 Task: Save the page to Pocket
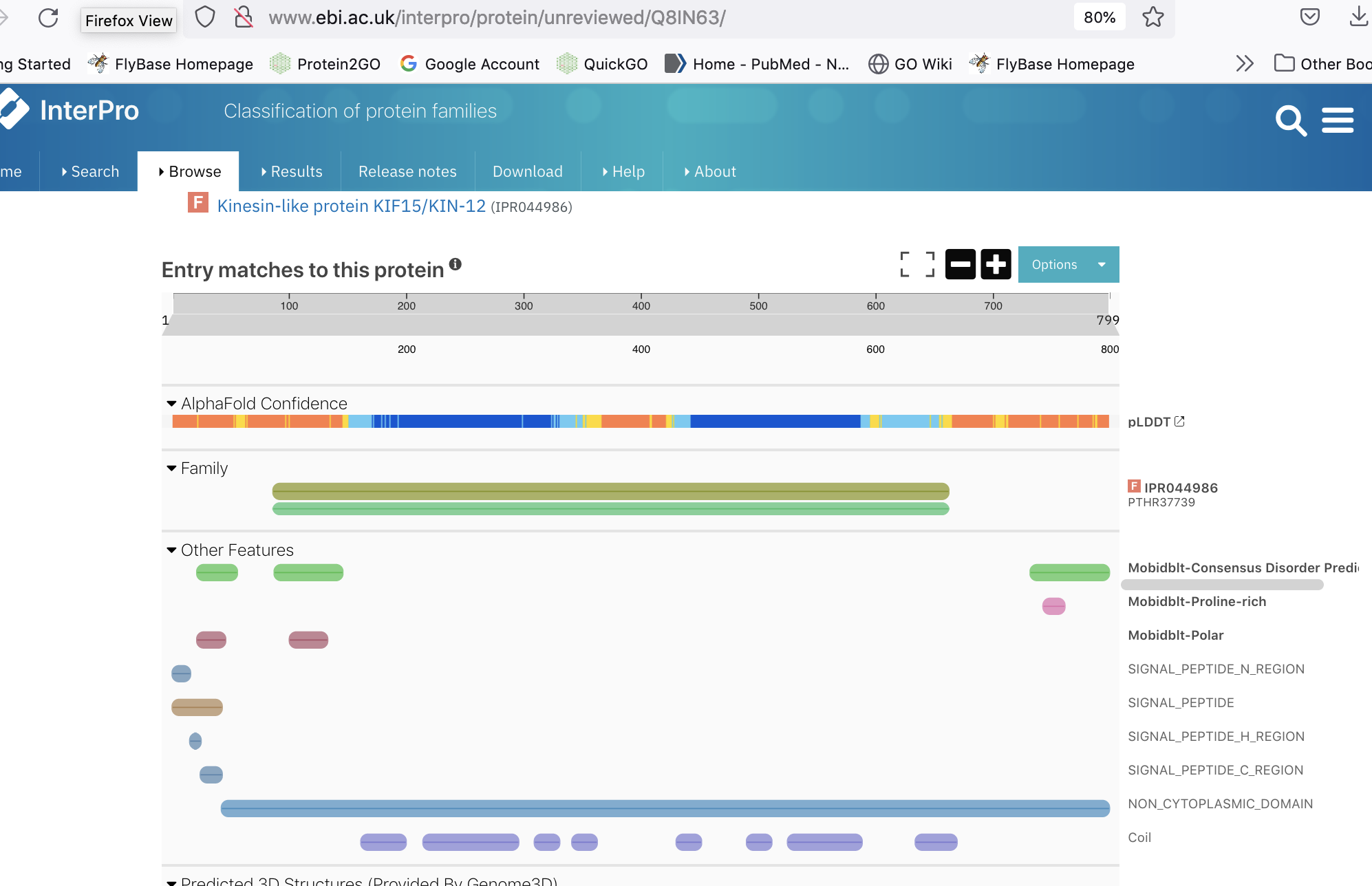click(1310, 17)
